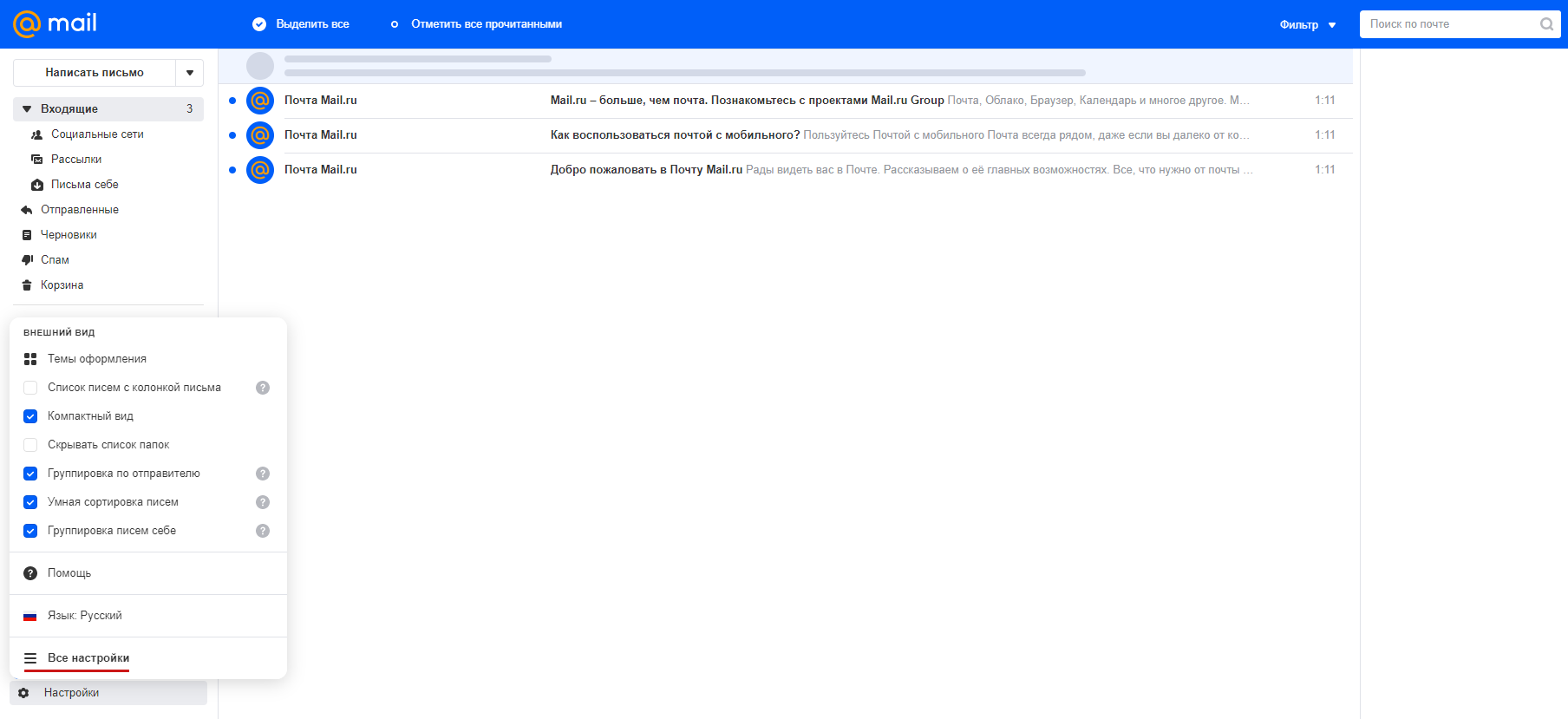Click Выделить все button
The width and height of the screenshot is (1568, 719).
coord(301,24)
